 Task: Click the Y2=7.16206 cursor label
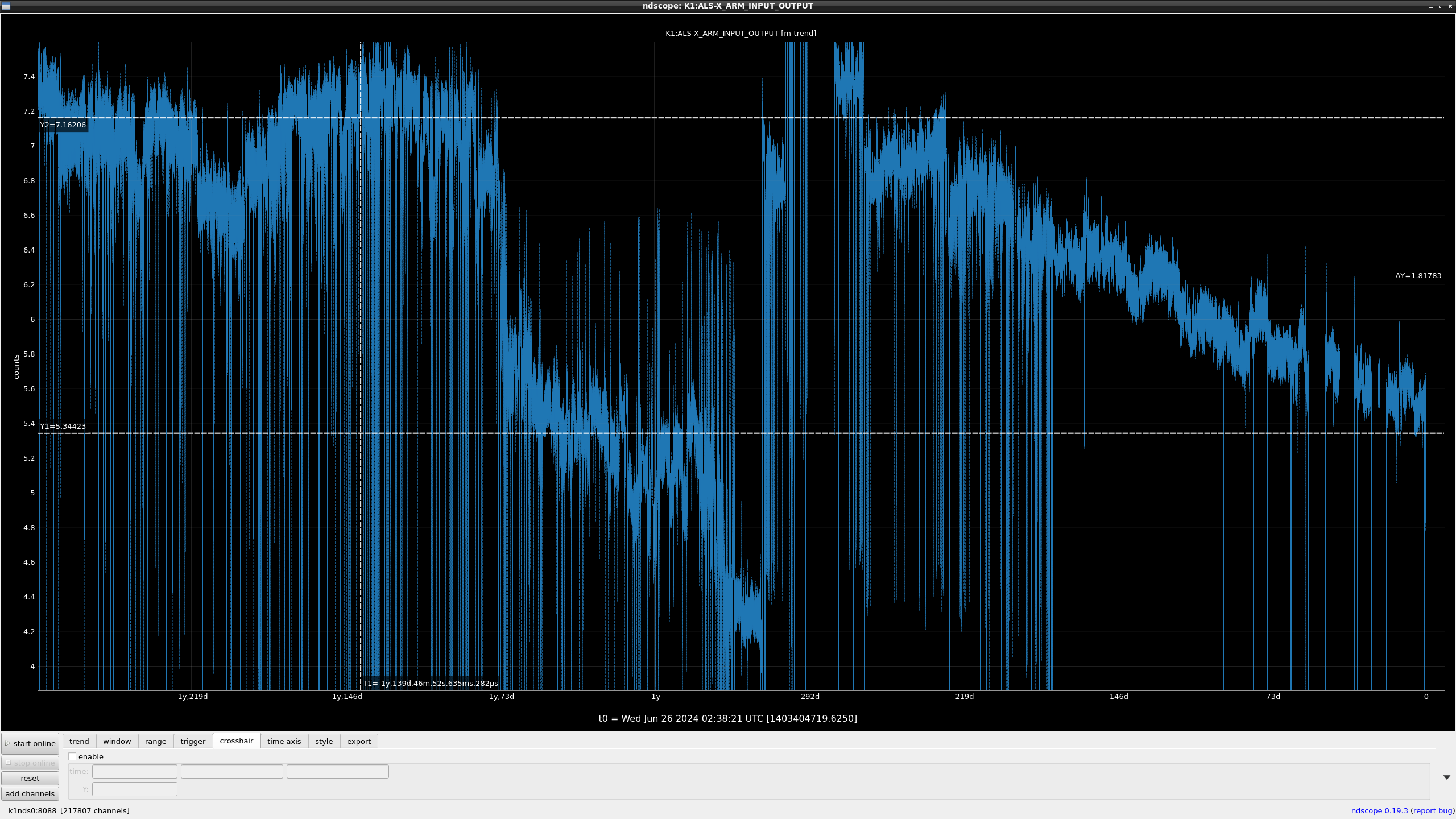click(63, 125)
